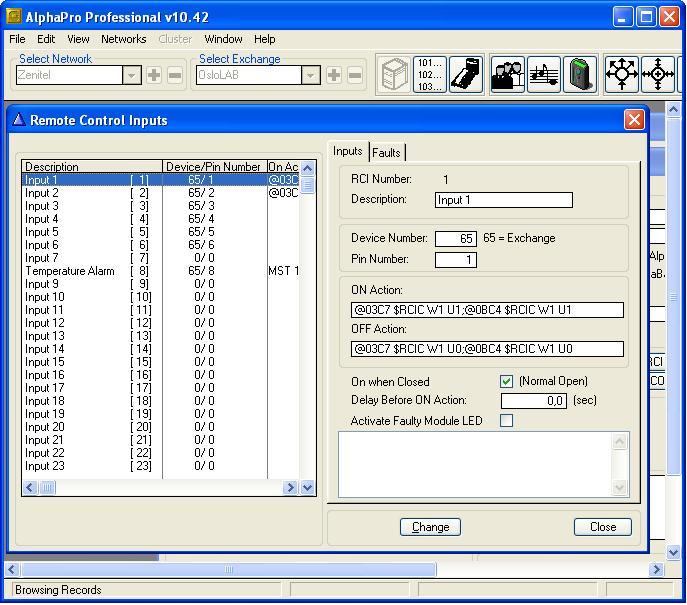
Task: Click the plus button beside Select Network
Action: 154,75
